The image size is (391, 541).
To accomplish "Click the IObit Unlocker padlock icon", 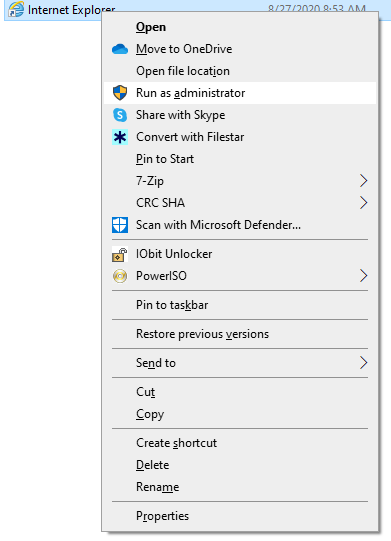I will point(120,254).
